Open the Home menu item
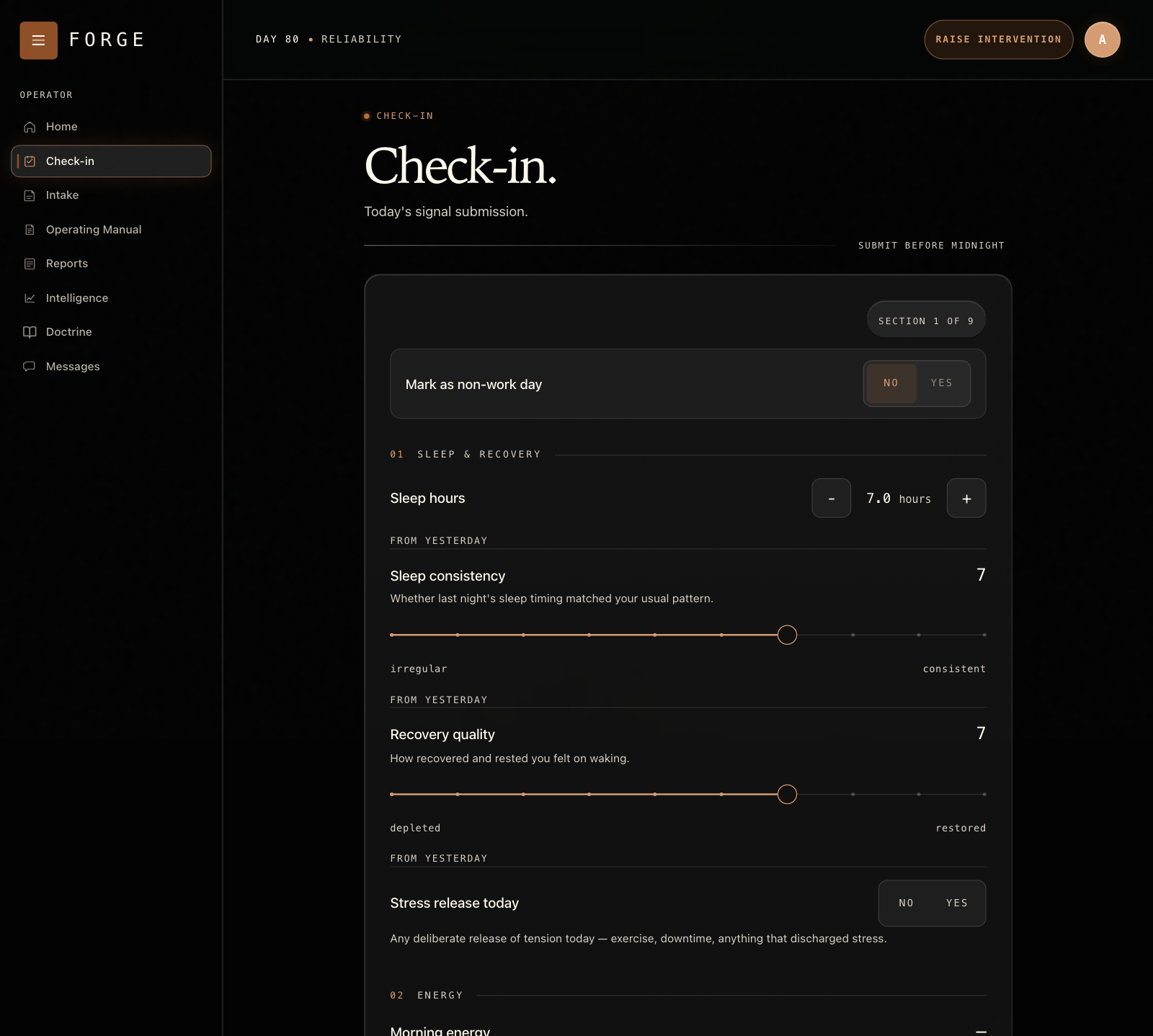 pyautogui.click(x=111, y=127)
